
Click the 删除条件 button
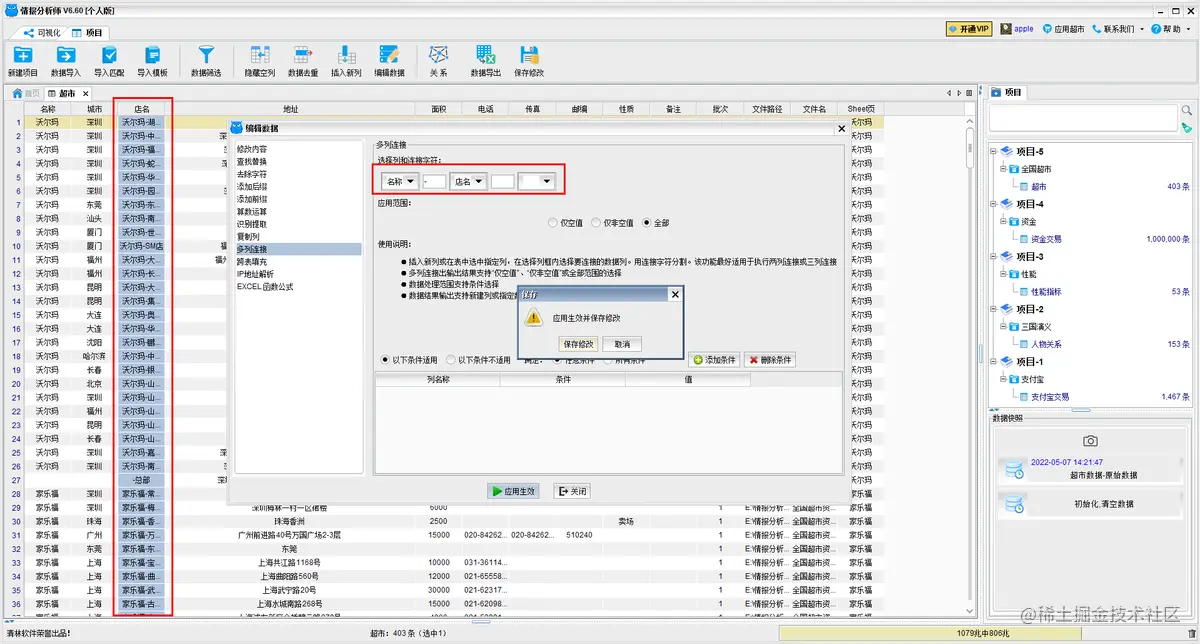[x=769, y=360]
